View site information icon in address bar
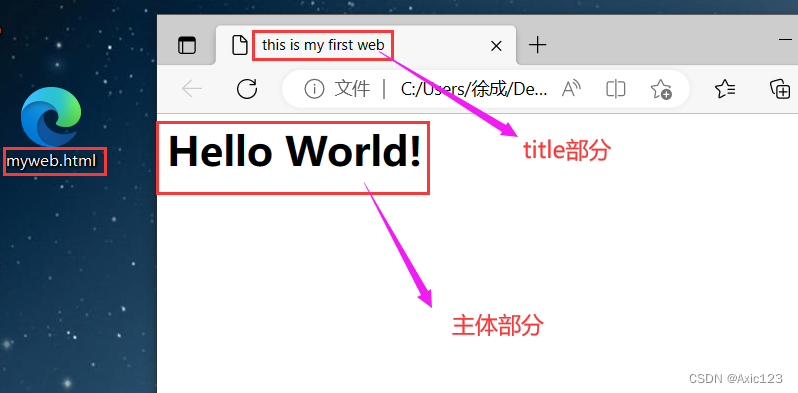Image resolution: width=798 pixels, height=393 pixels. coord(315,90)
